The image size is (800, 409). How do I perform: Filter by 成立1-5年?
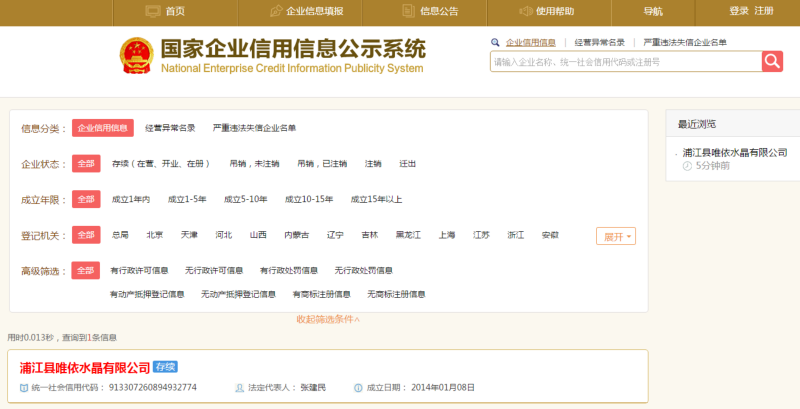click(x=187, y=199)
